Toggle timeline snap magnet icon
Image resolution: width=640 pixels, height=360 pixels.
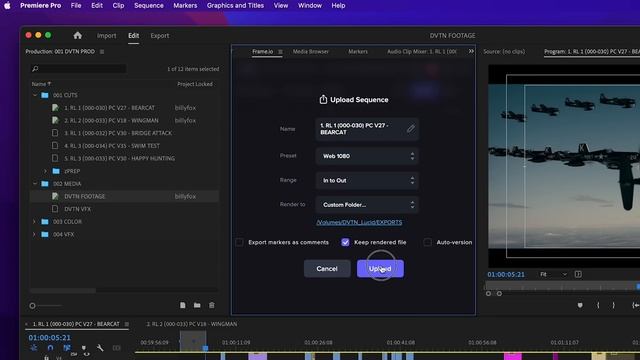pos(50,348)
